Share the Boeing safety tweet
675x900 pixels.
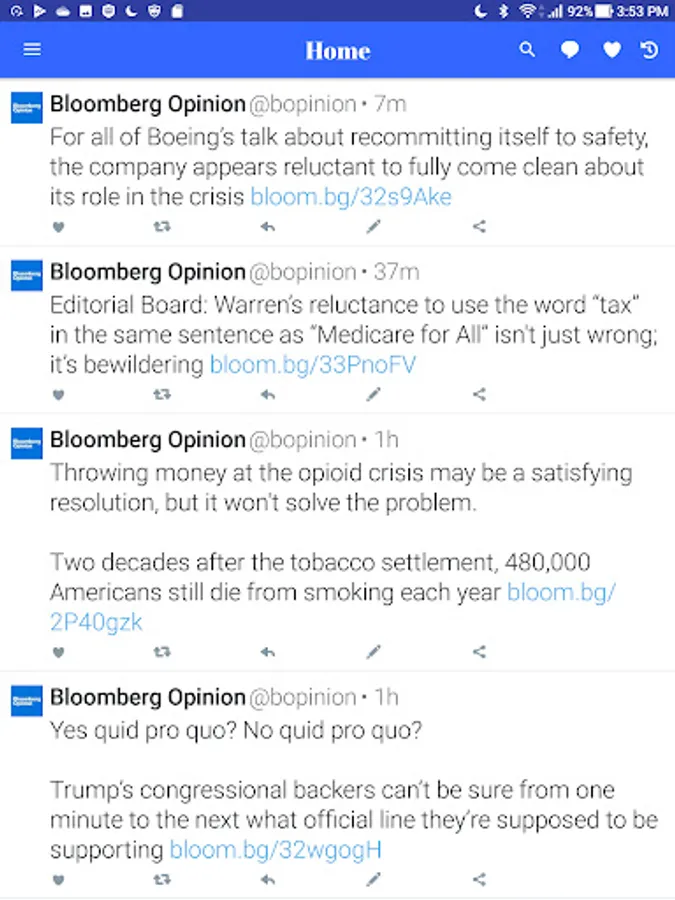(x=479, y=227)
